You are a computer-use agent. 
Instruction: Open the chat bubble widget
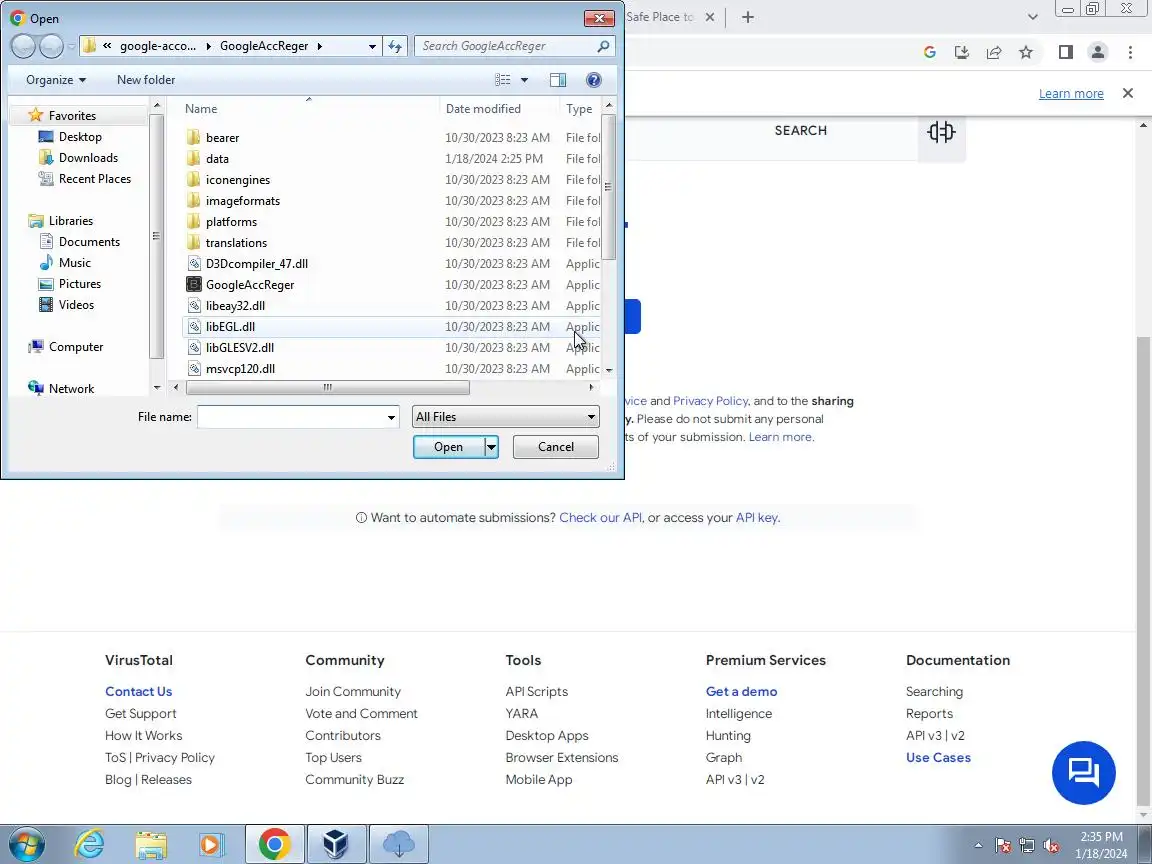1084,773
